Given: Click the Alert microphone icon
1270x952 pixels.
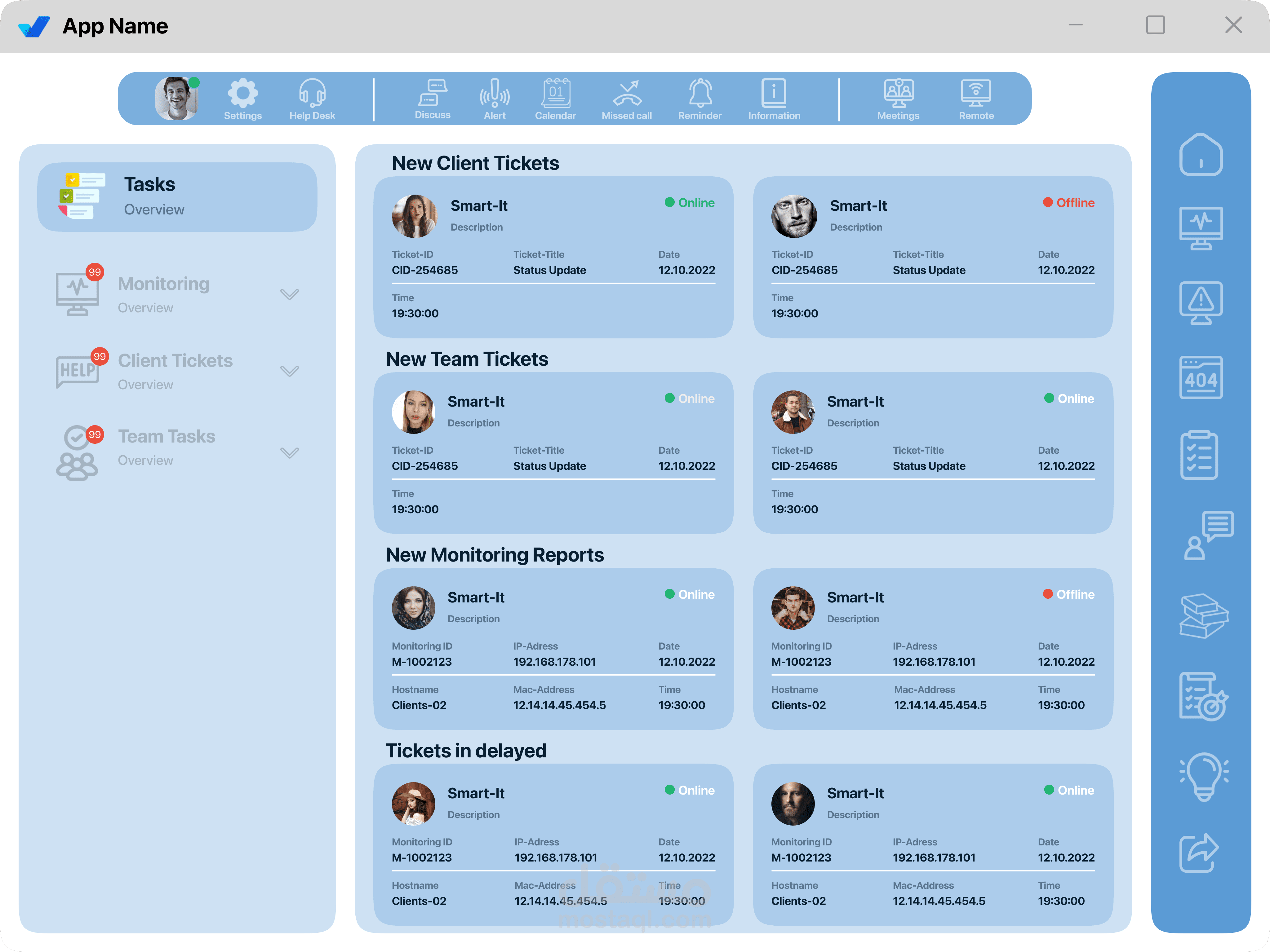Looking at the screenshot, I should coord(494,93).
